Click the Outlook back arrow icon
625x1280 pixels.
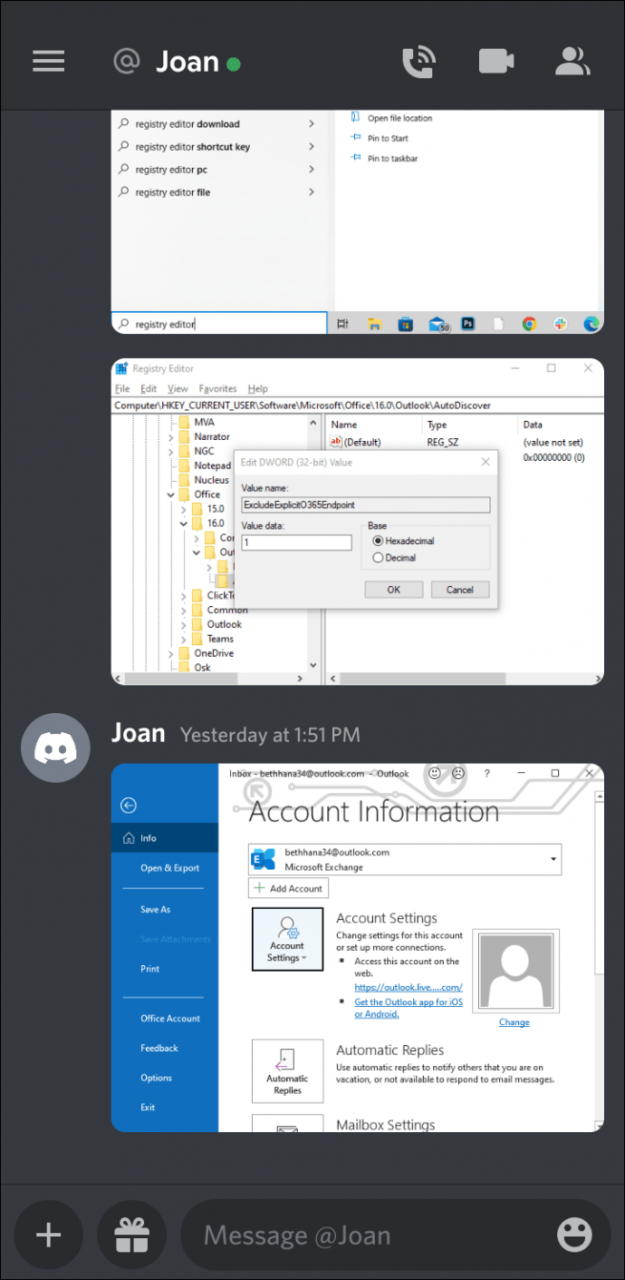(128, 805)
